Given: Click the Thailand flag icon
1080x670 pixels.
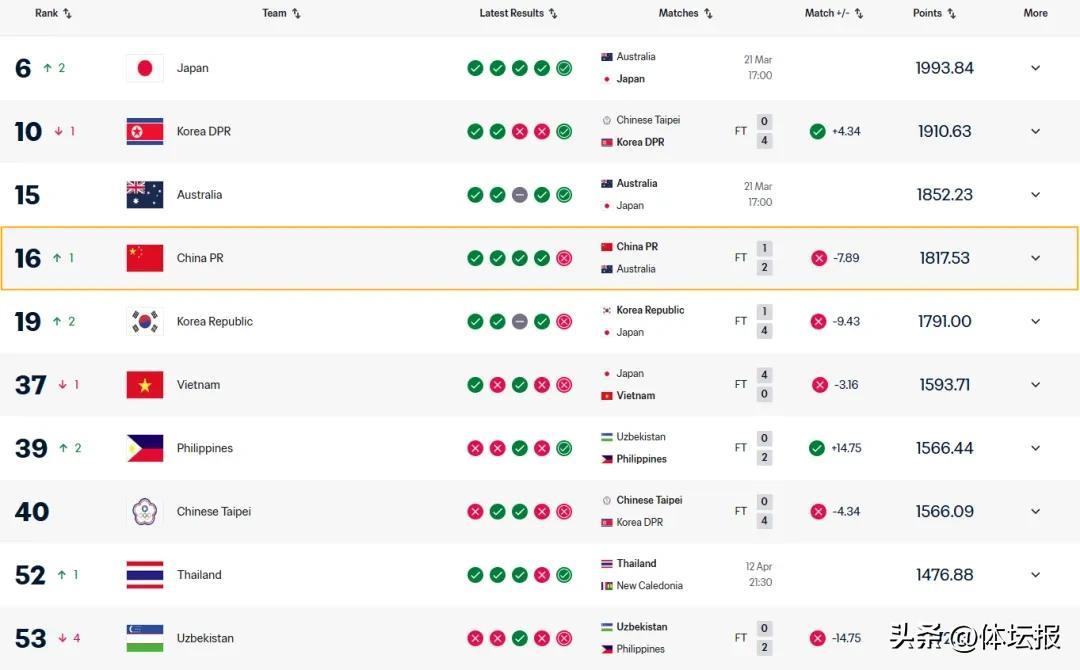Looking at the screenshot, I should pyautogui.click(x=145, y=575).
